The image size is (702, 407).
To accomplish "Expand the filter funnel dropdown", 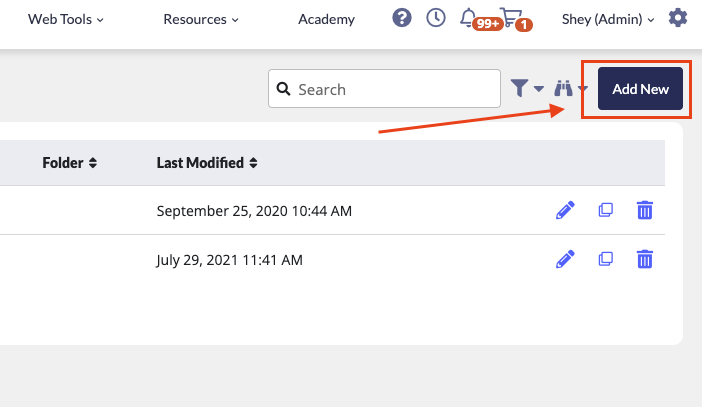I will pos(527,88).
